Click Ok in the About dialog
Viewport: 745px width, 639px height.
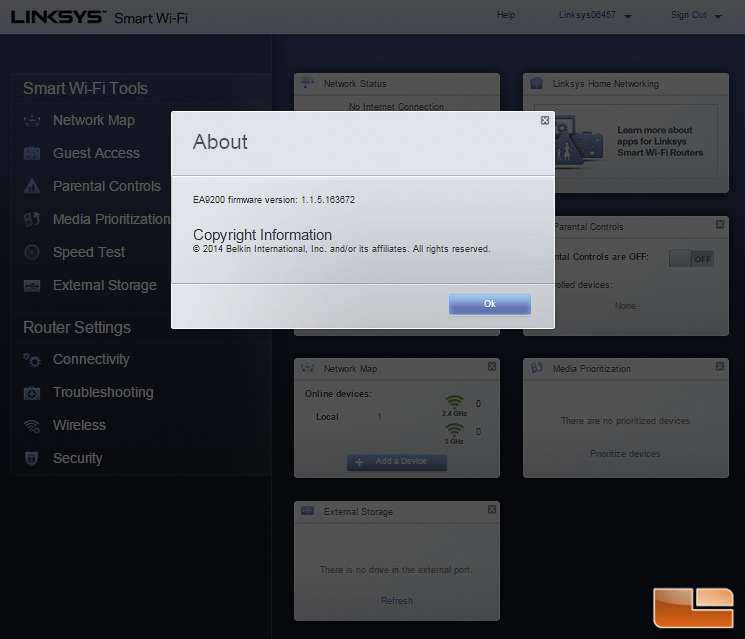[x=490, y=304]
